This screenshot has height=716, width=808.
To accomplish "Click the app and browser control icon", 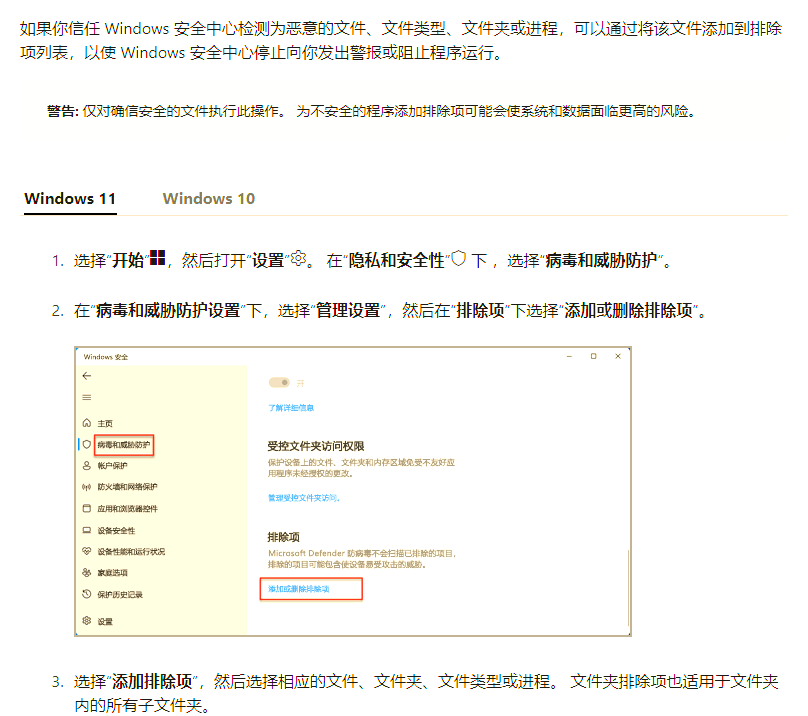I will pos(87,508).
